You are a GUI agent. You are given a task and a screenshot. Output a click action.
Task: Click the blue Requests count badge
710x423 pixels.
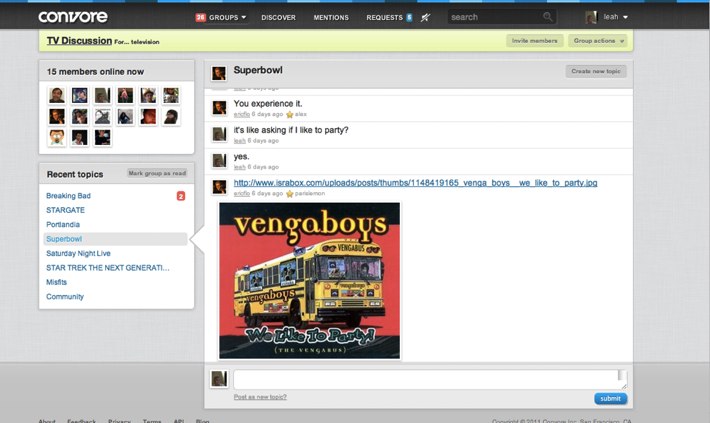tap(409, 17)
